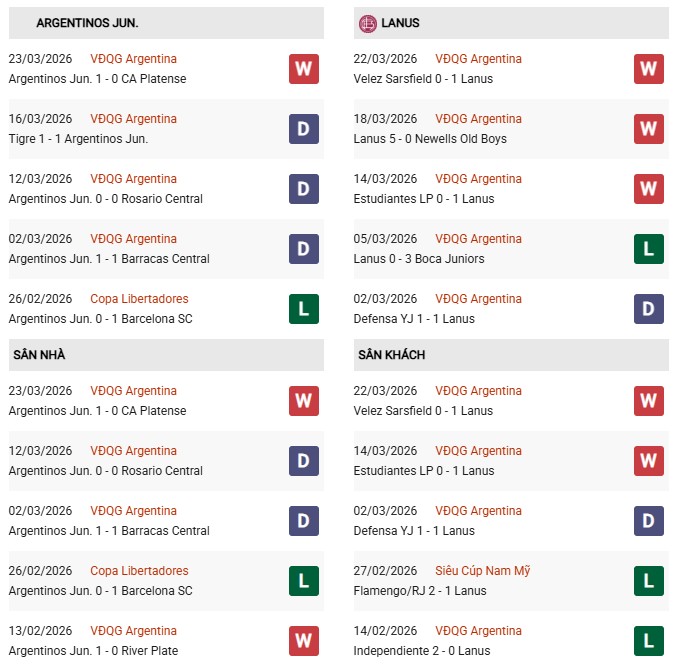Open the Lanus 0-3 Boca Juniors match result
This screenshot has height=672, width=675.
418,259
